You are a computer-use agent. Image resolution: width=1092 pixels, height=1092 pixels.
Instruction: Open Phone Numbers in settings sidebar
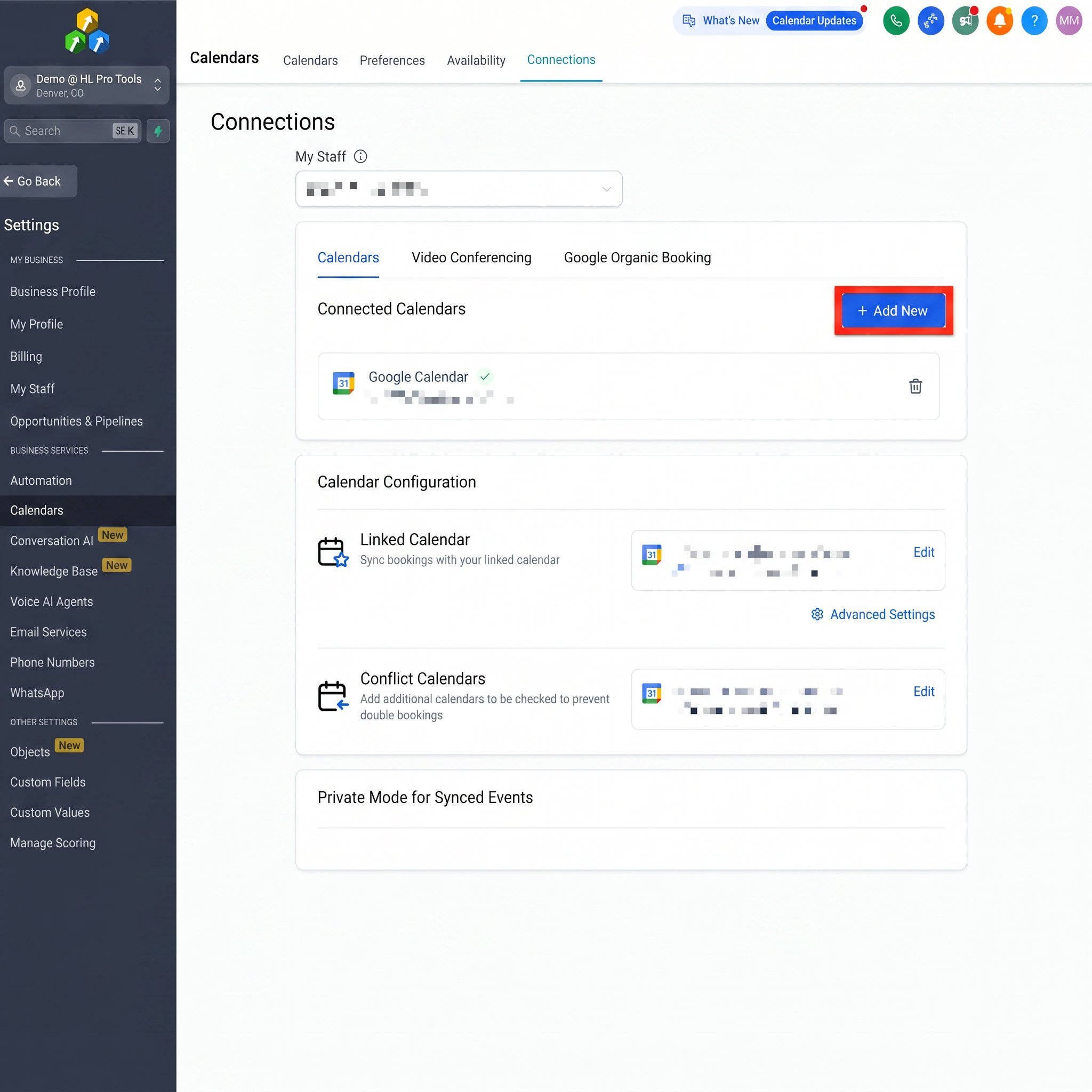click(52, 662)
